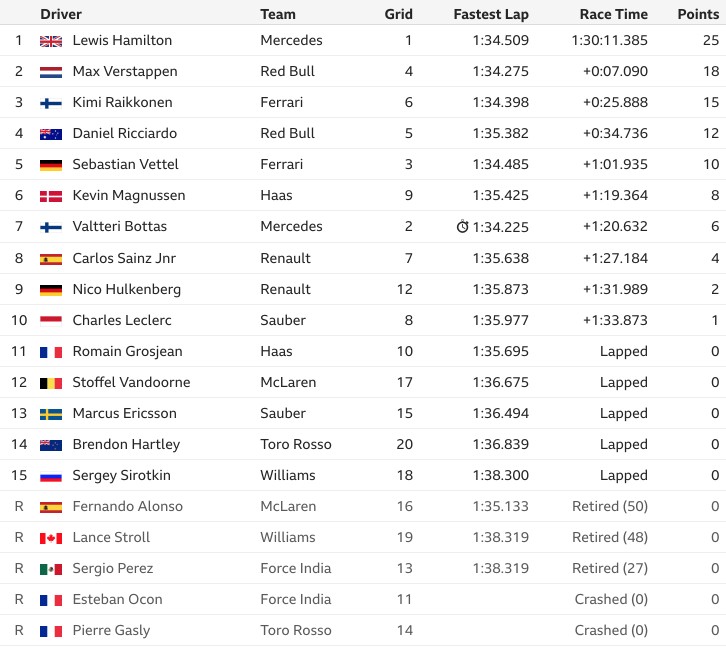Image resolution: width=726 pixels, height=647 pixels.
Task: Click the Swedish flag next to Marcus Ericsson
Action: coord(51,414)
